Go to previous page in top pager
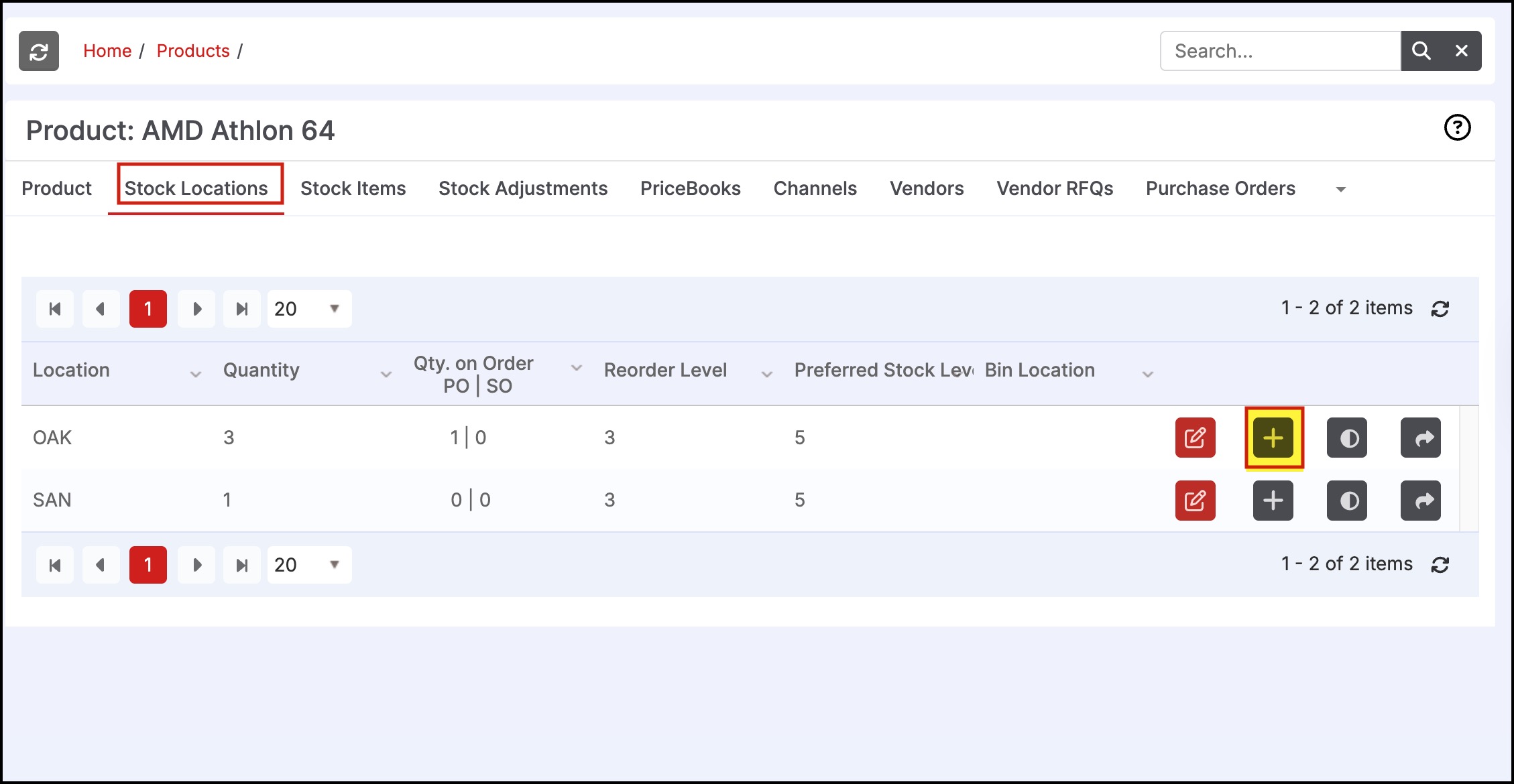The height and width of the screenshot is (784, 1514). point(101,309)
